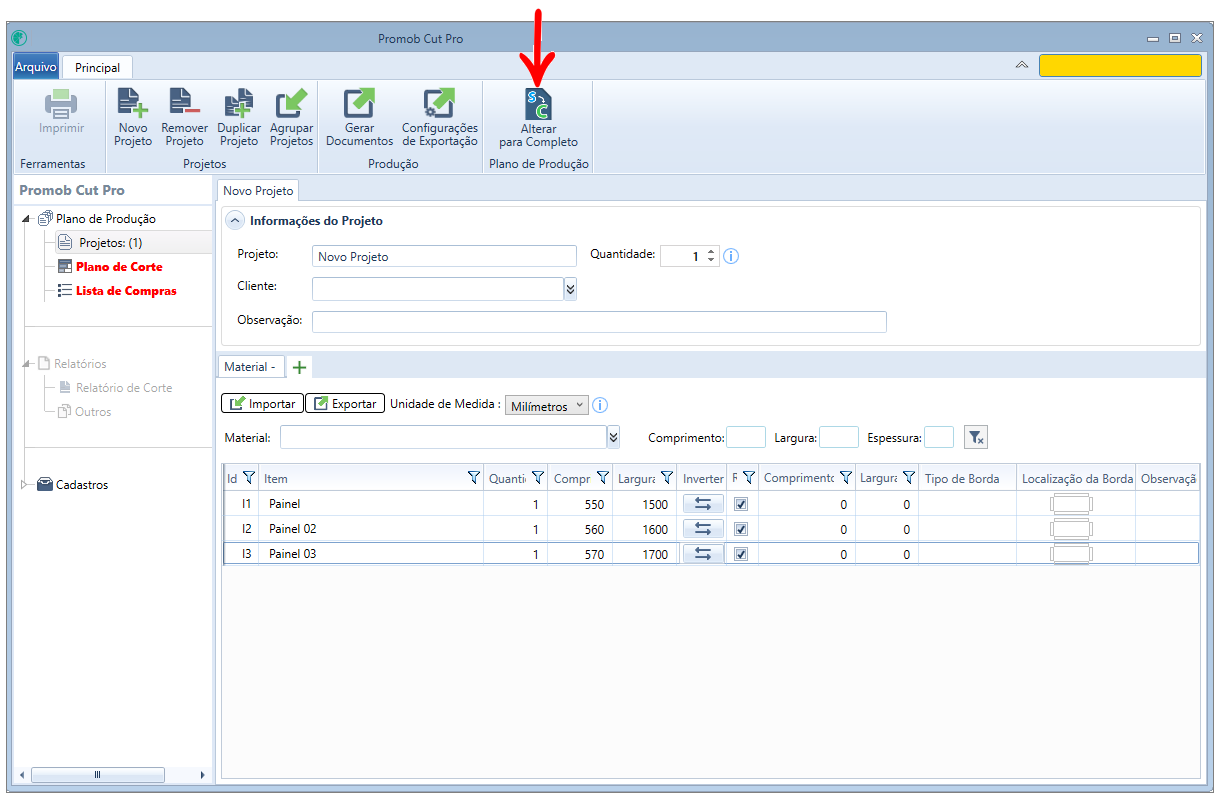1216x801 pixels.
Task: Open the Milímetros unit dropdown
Action: tap(547, 406)
